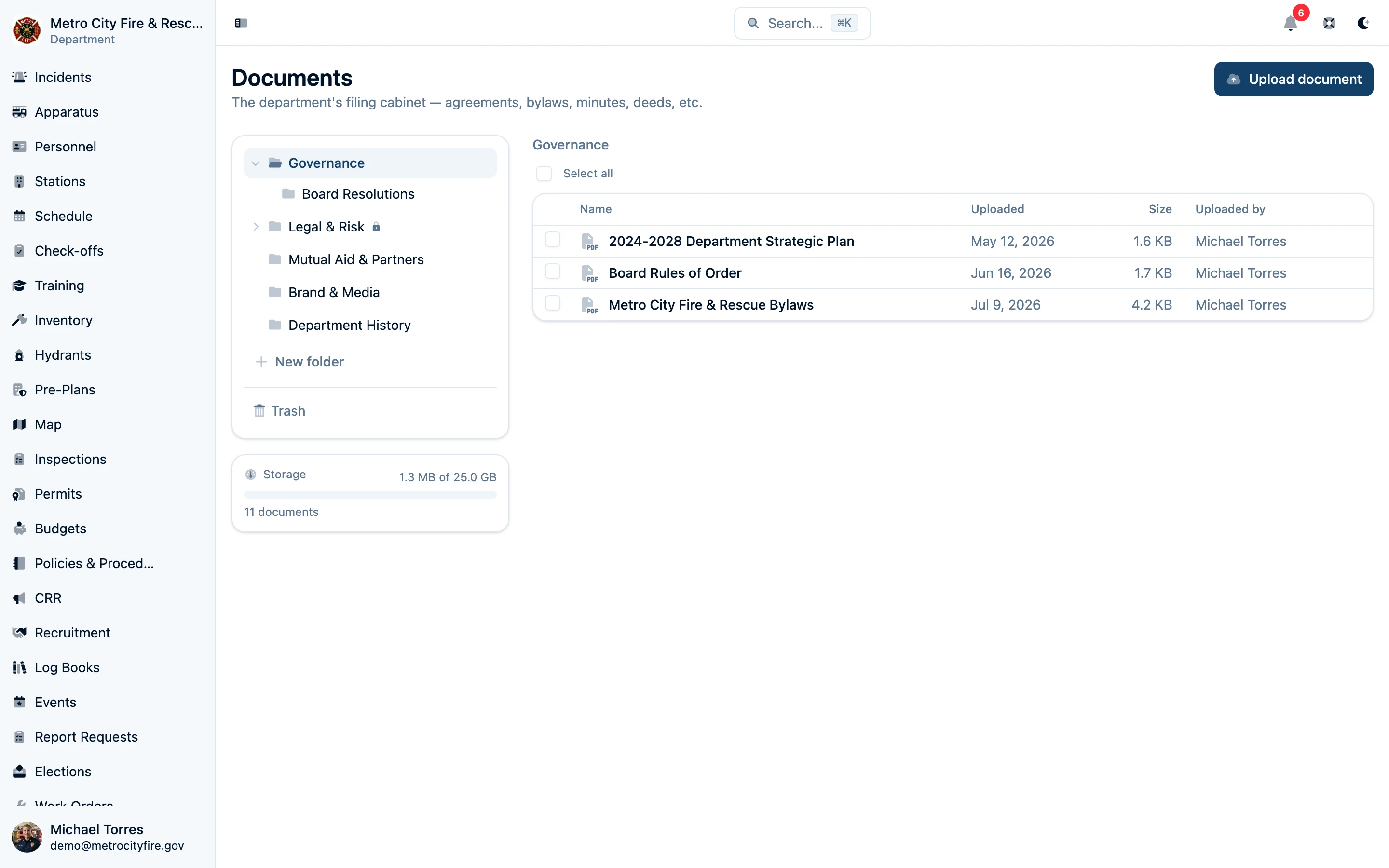The height and width of the screenshot is (868, 1389).
Task: Open Budgets sidebar menu item
Action: (x=60, y=528)
